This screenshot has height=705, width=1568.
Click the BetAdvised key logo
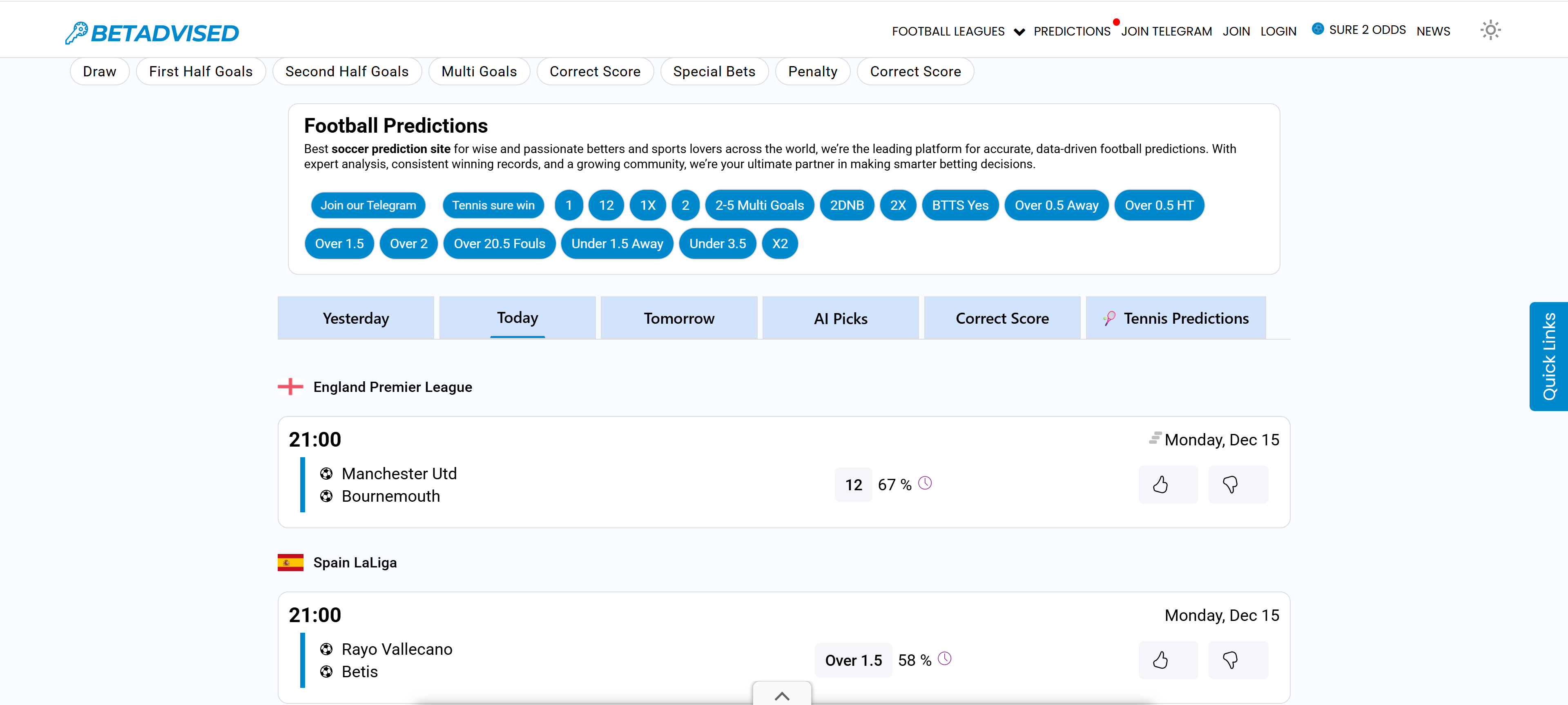[77, 33]
